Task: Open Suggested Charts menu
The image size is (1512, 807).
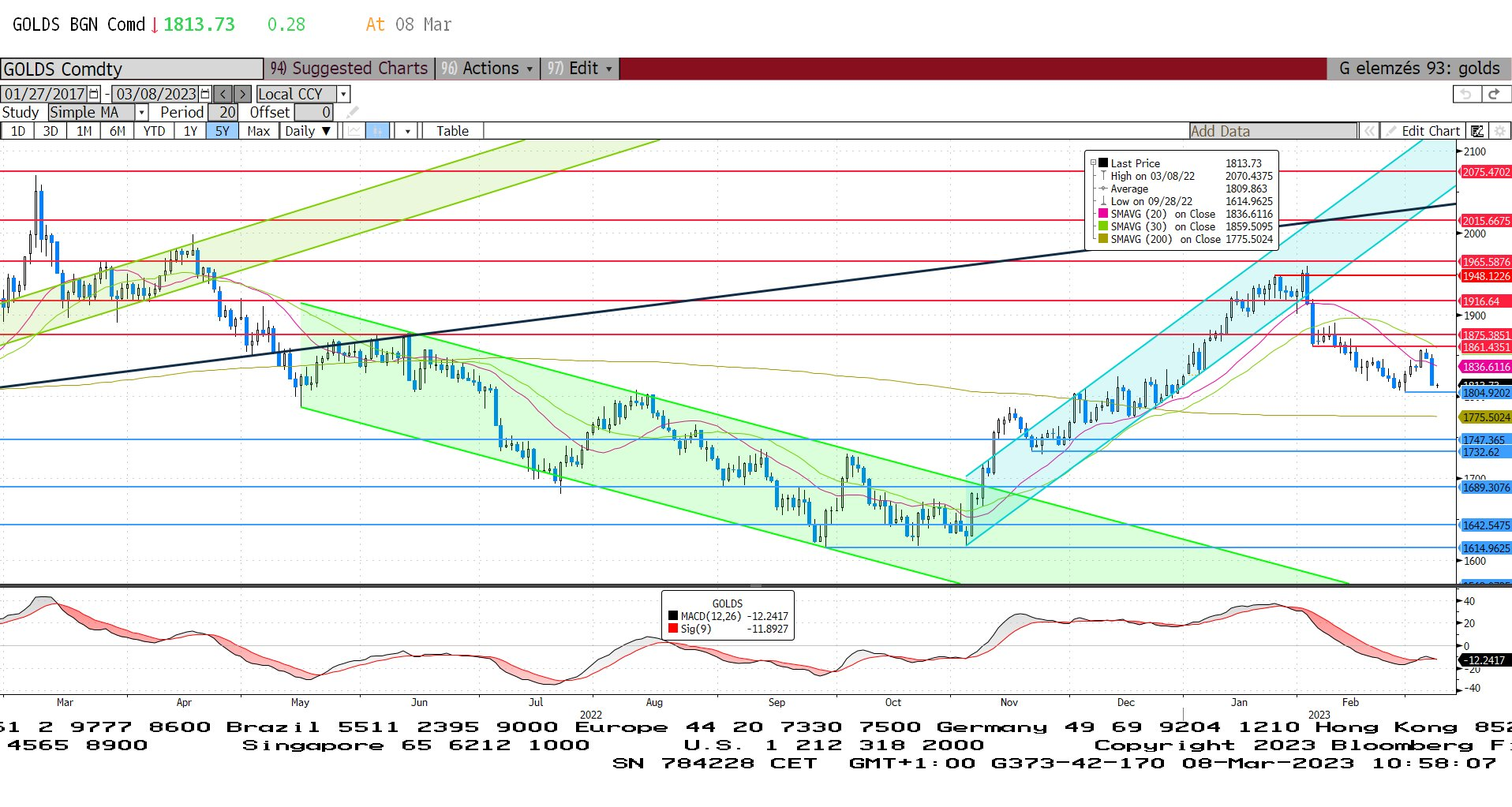Action: 348,69
